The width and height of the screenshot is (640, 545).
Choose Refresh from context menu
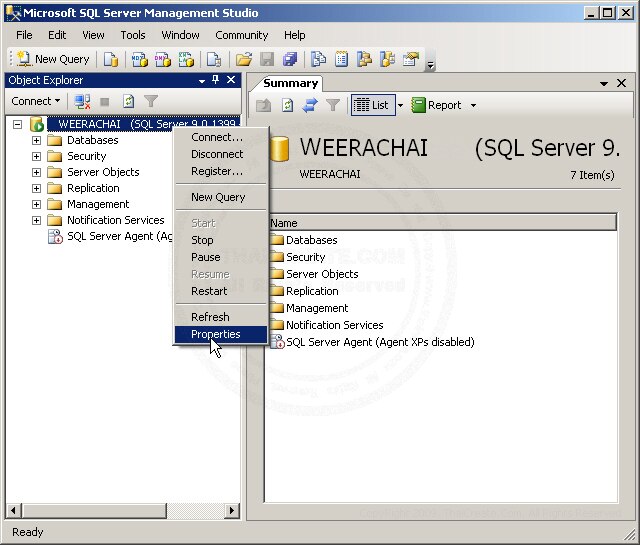pyautogui.click(x=220, y=317)
